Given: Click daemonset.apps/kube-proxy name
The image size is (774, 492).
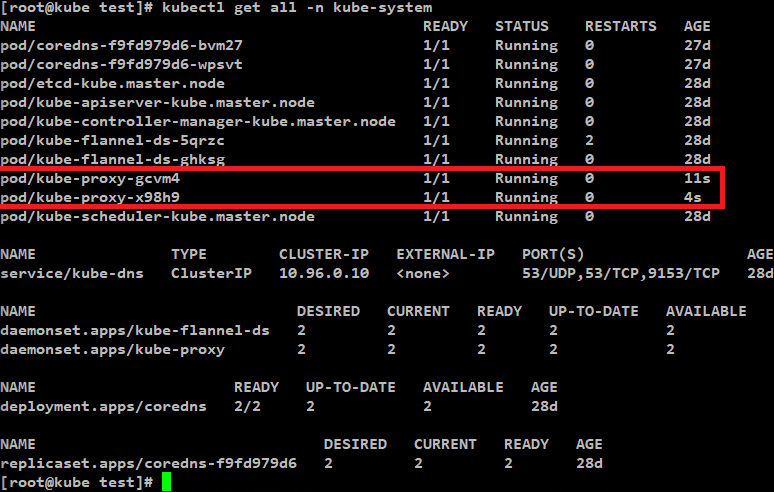Looking at the screenshot, I should [113, 349].
